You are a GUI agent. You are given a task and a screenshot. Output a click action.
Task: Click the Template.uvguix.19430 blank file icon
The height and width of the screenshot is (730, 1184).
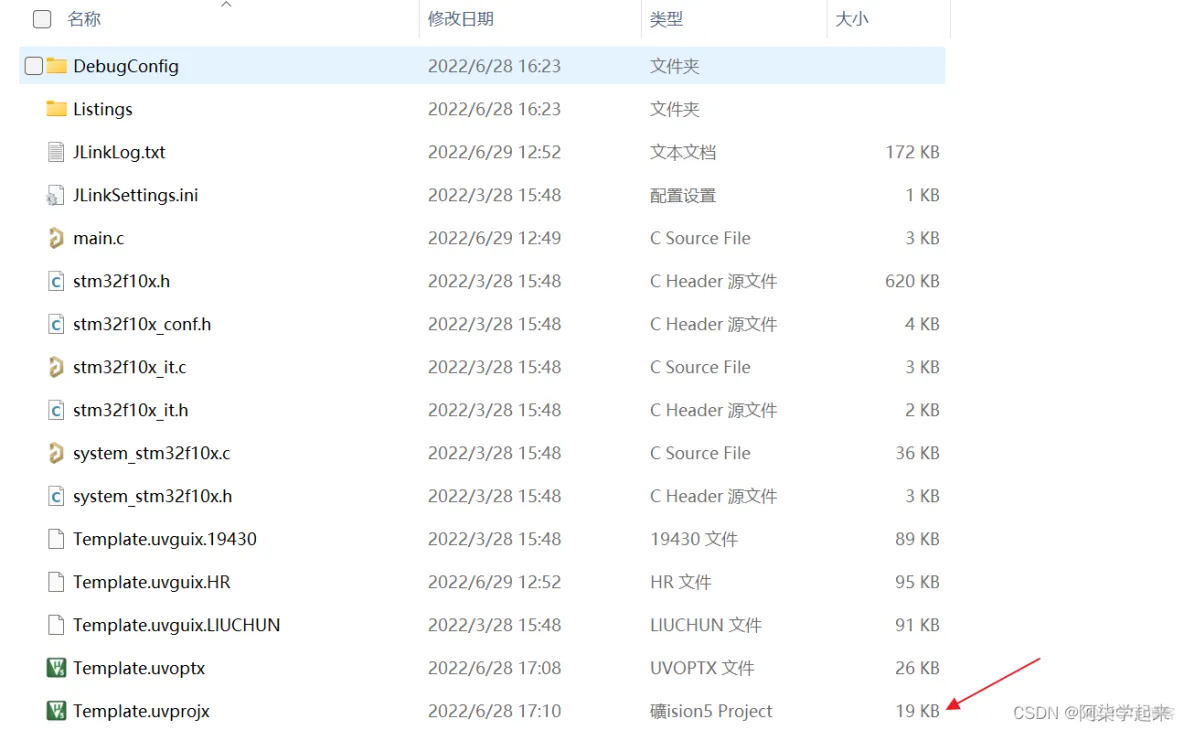coord(56,539)
